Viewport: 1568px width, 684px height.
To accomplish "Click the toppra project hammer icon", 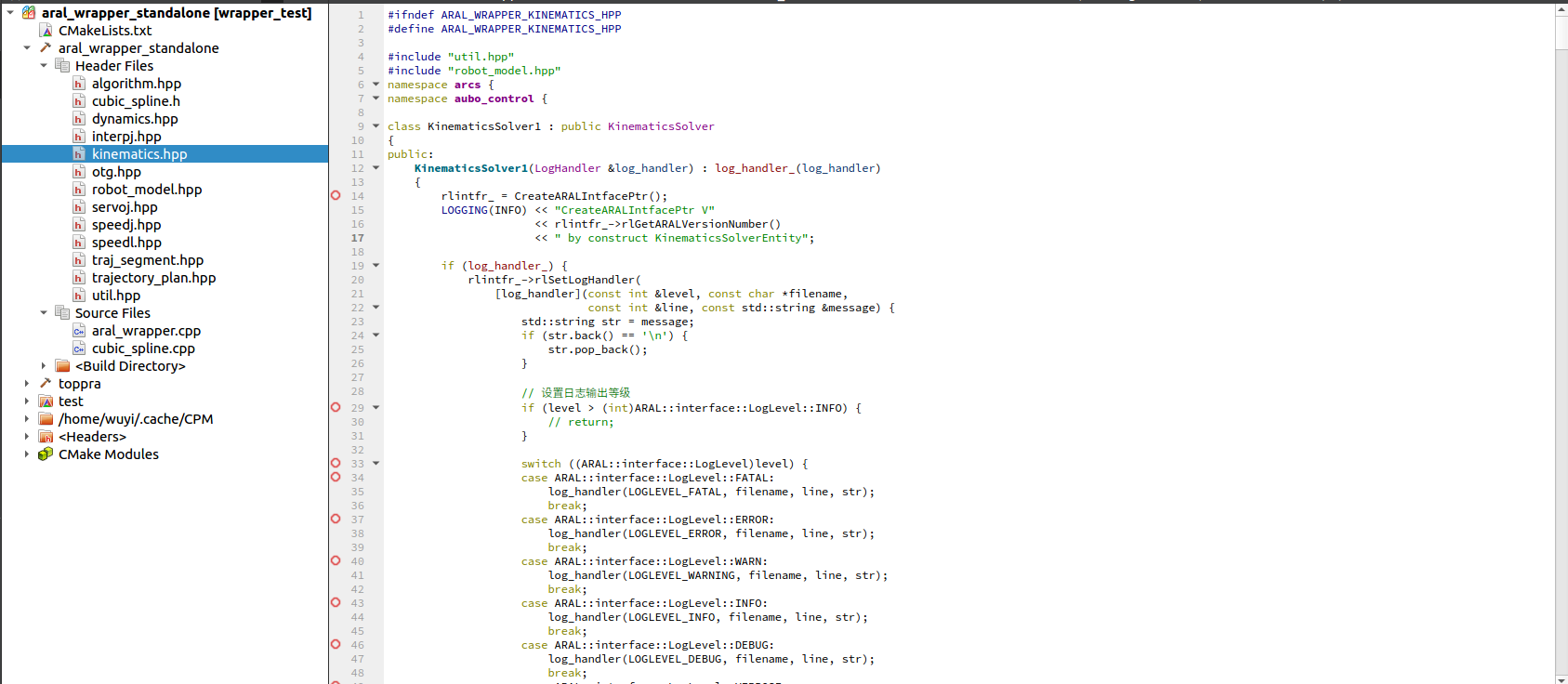I will 46,384.
